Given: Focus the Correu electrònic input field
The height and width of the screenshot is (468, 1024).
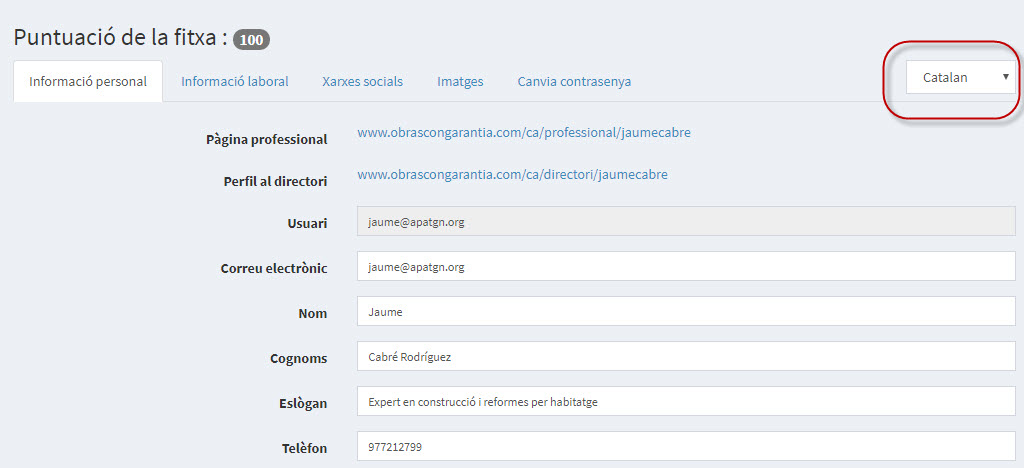Looking at the screenshot, I should [x=686, y=267].
